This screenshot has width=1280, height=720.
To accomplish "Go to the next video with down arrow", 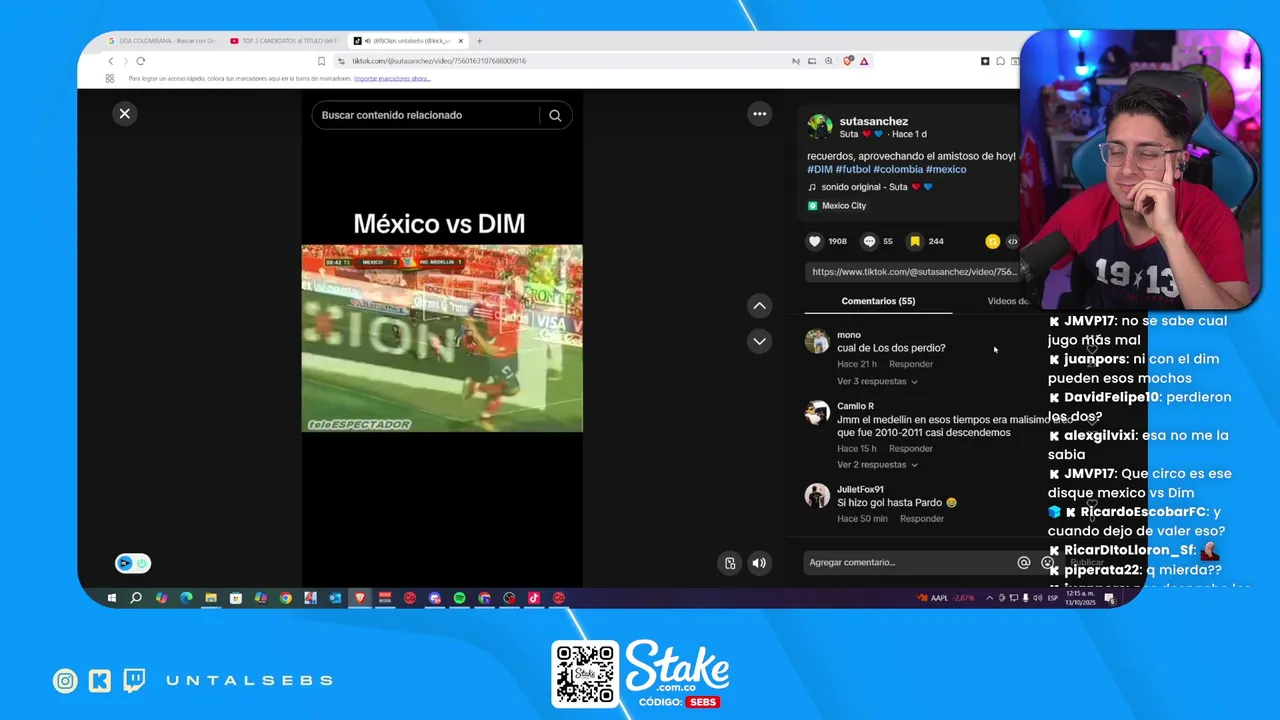I will coord(760,341).
